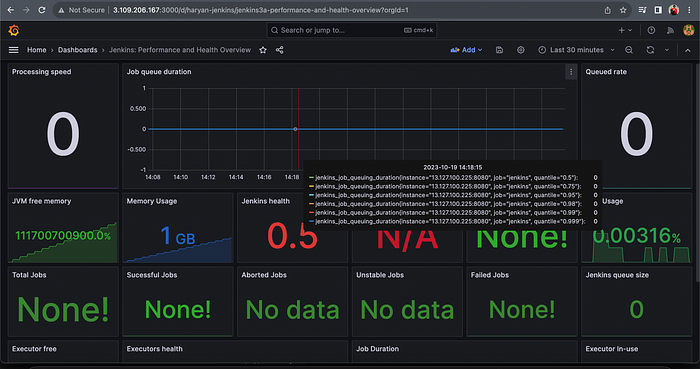
Task: Open Chrome three-dot menu
Action: (x=689, y=10)
